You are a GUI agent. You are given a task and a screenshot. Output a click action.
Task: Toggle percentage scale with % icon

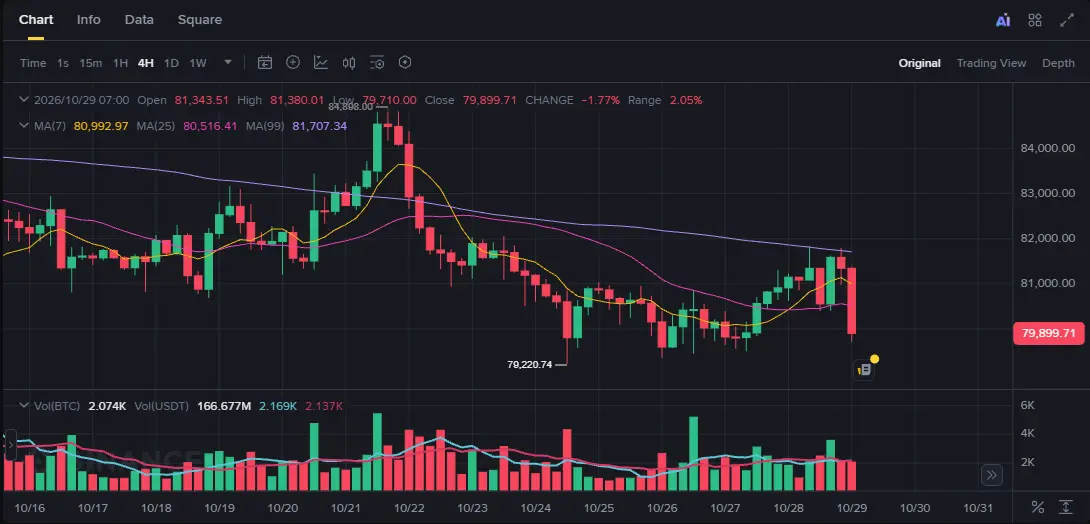pos(1037,507)
